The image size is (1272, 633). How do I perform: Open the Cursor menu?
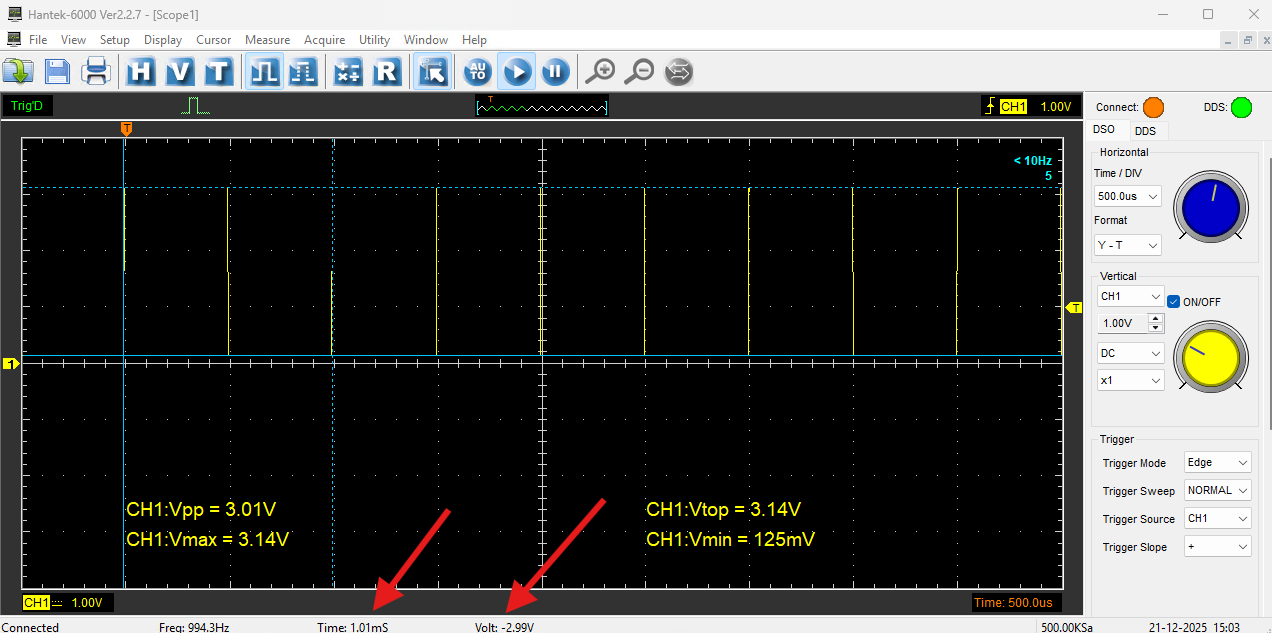click(214, 40)
